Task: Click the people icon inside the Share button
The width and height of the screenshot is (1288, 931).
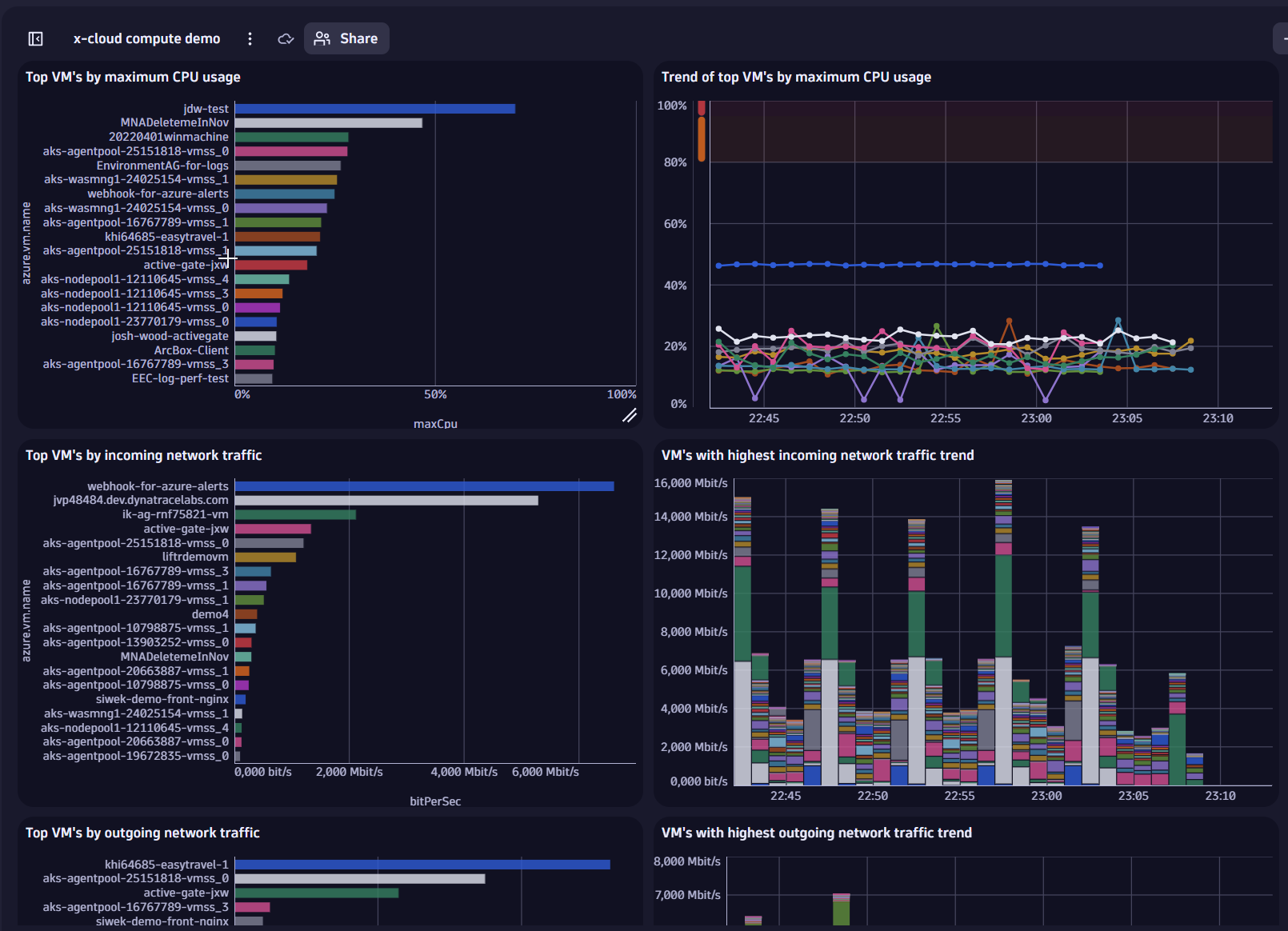Action: 323,38
